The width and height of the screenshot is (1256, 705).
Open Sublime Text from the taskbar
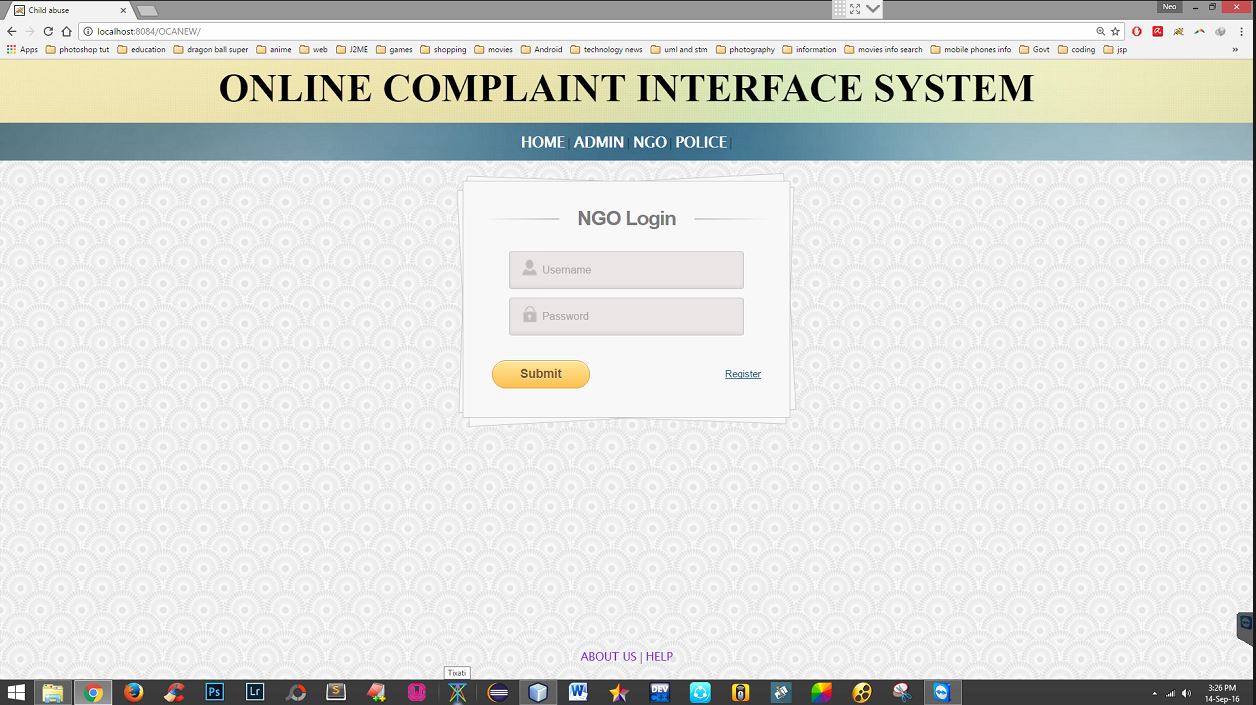pyautogui.click(x=336, y=692)
